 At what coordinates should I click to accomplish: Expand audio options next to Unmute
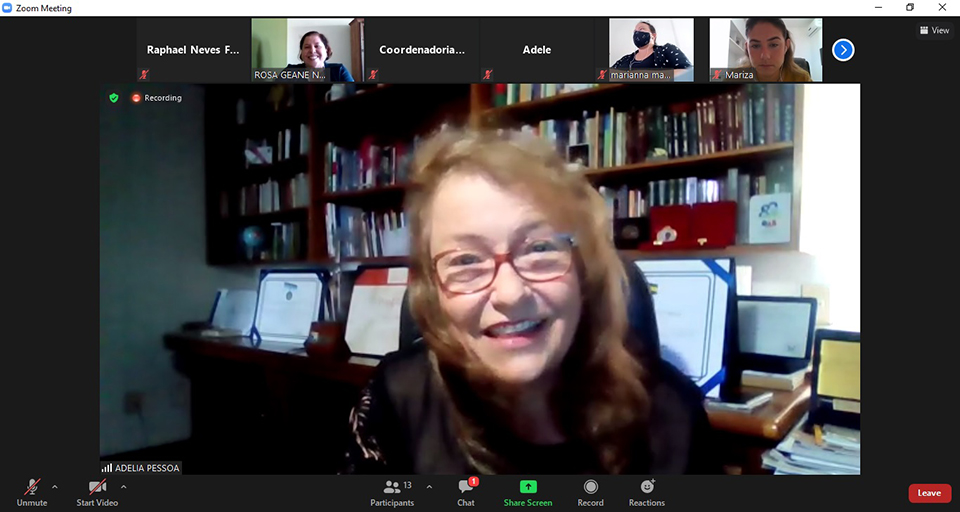coord(55,487)
